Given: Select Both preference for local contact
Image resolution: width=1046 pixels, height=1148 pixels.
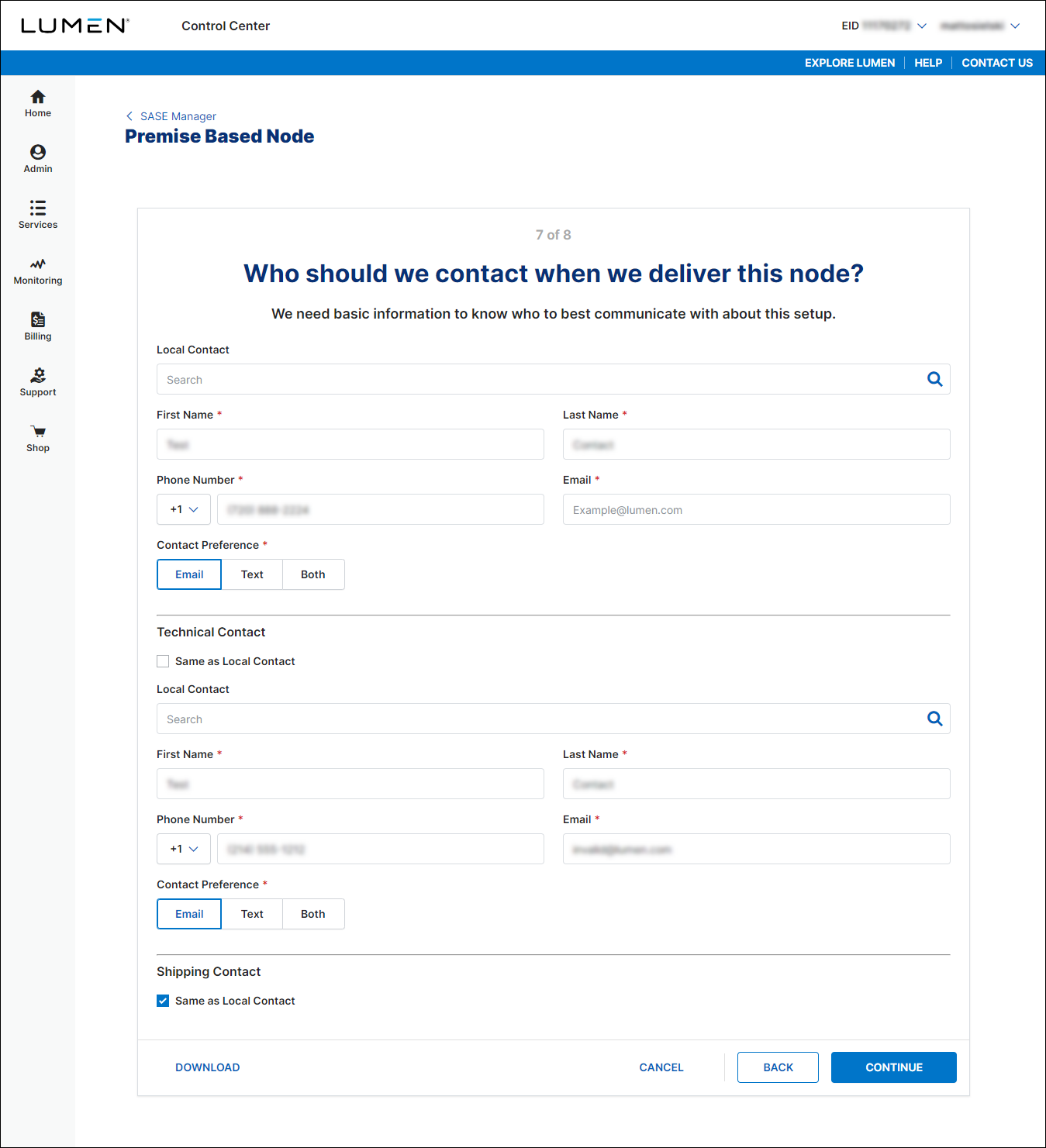Looking at the screenshot, I should (x=313, y=574).
